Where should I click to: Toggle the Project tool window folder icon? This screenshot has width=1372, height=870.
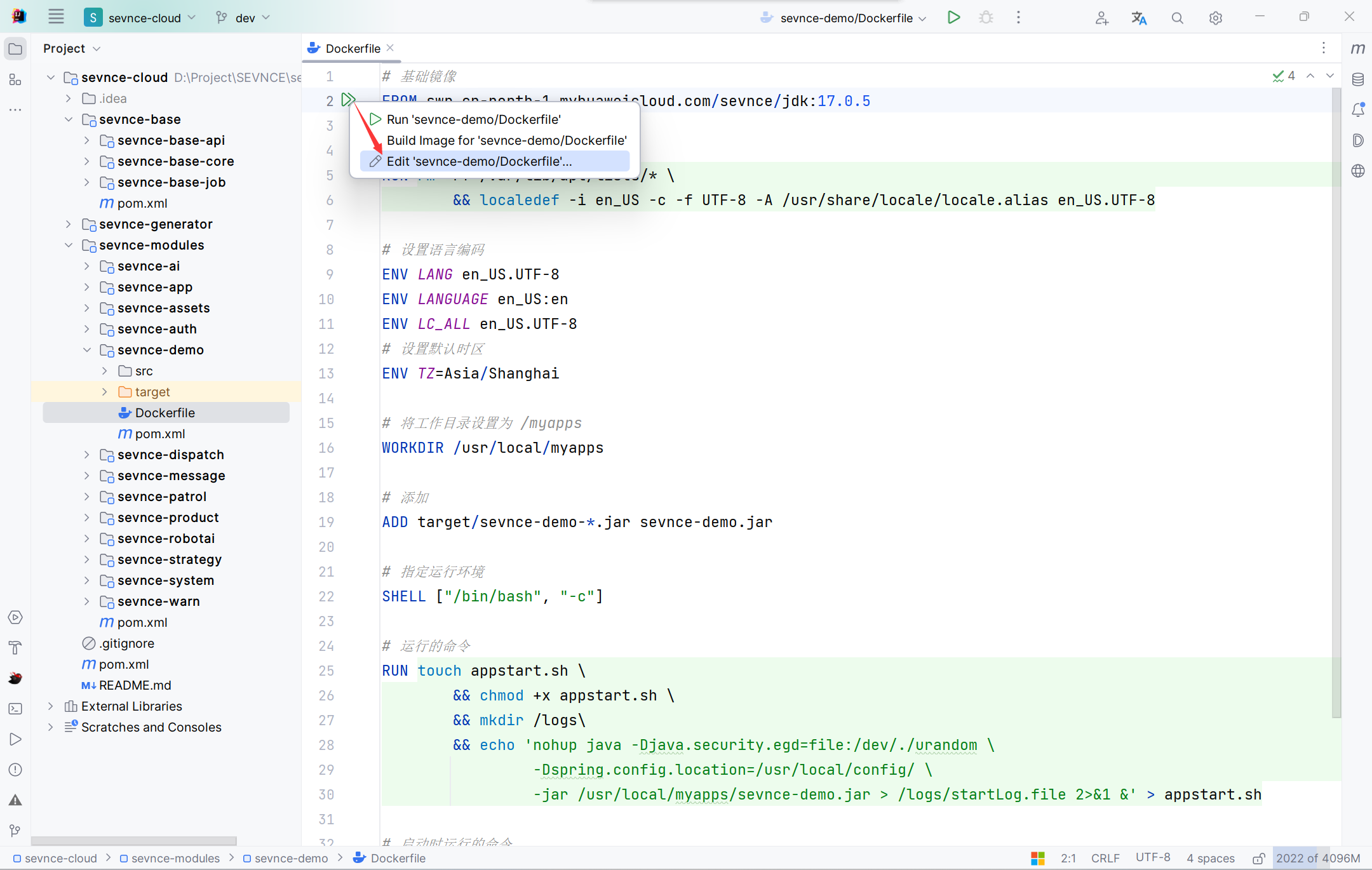point(15,49)
